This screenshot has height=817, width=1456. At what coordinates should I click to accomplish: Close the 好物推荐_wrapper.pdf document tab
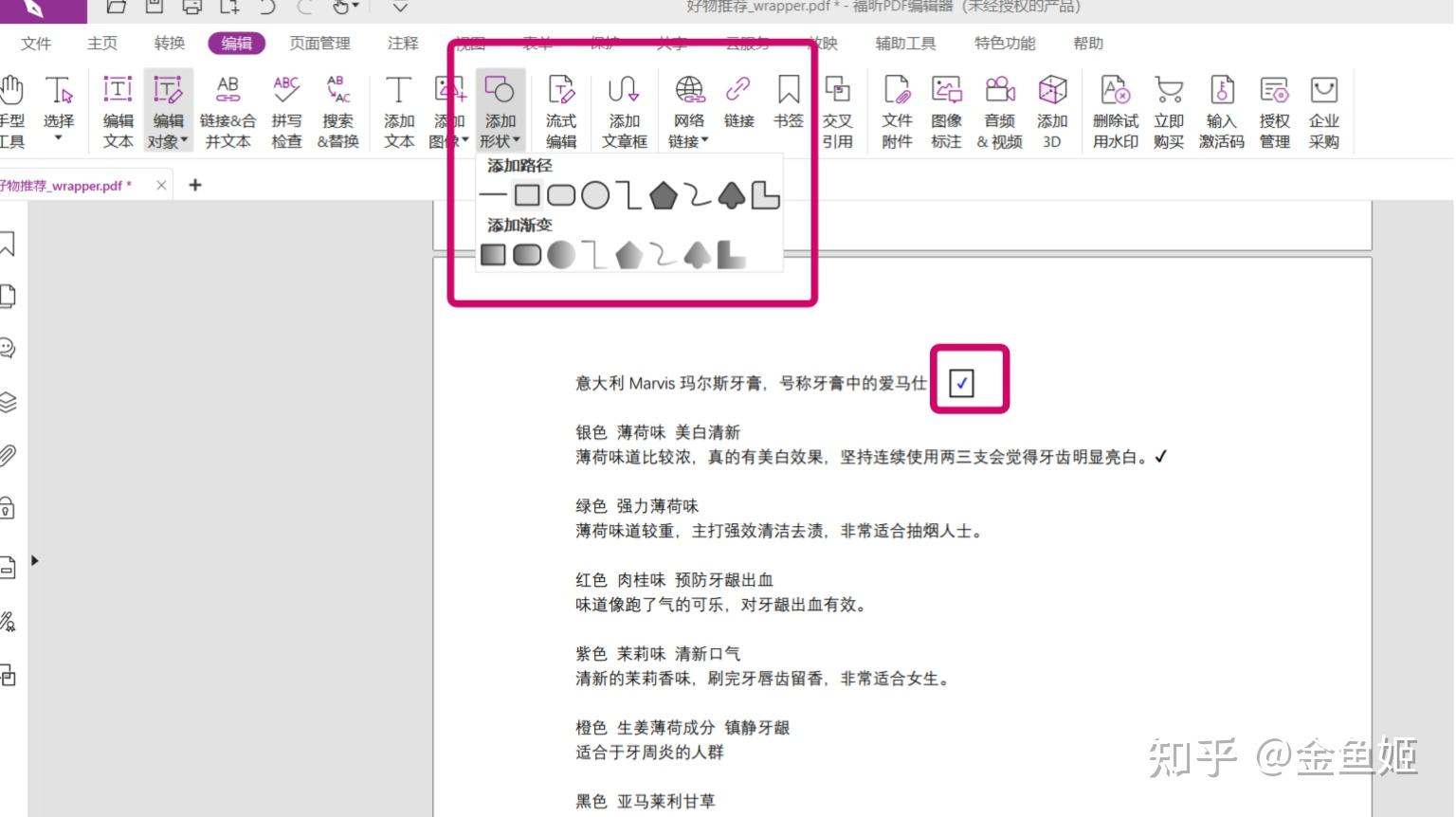pos(161,185)
